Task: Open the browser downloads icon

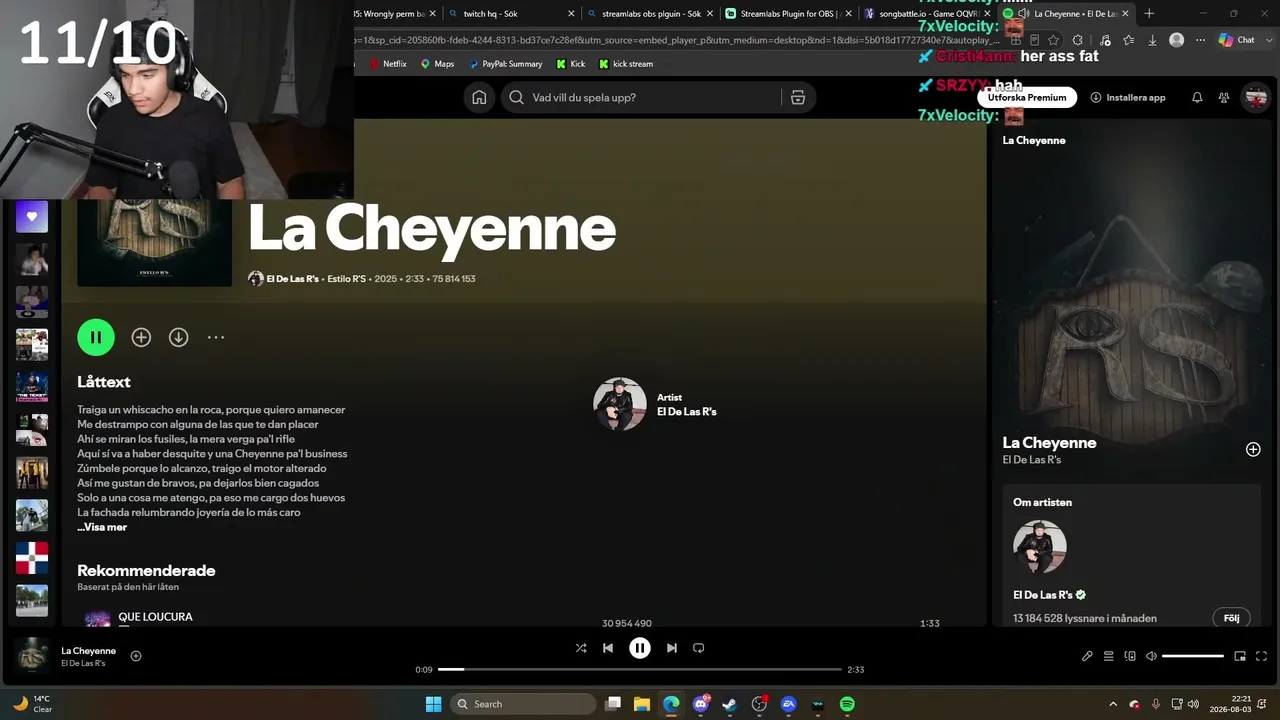Action: 1152,40
